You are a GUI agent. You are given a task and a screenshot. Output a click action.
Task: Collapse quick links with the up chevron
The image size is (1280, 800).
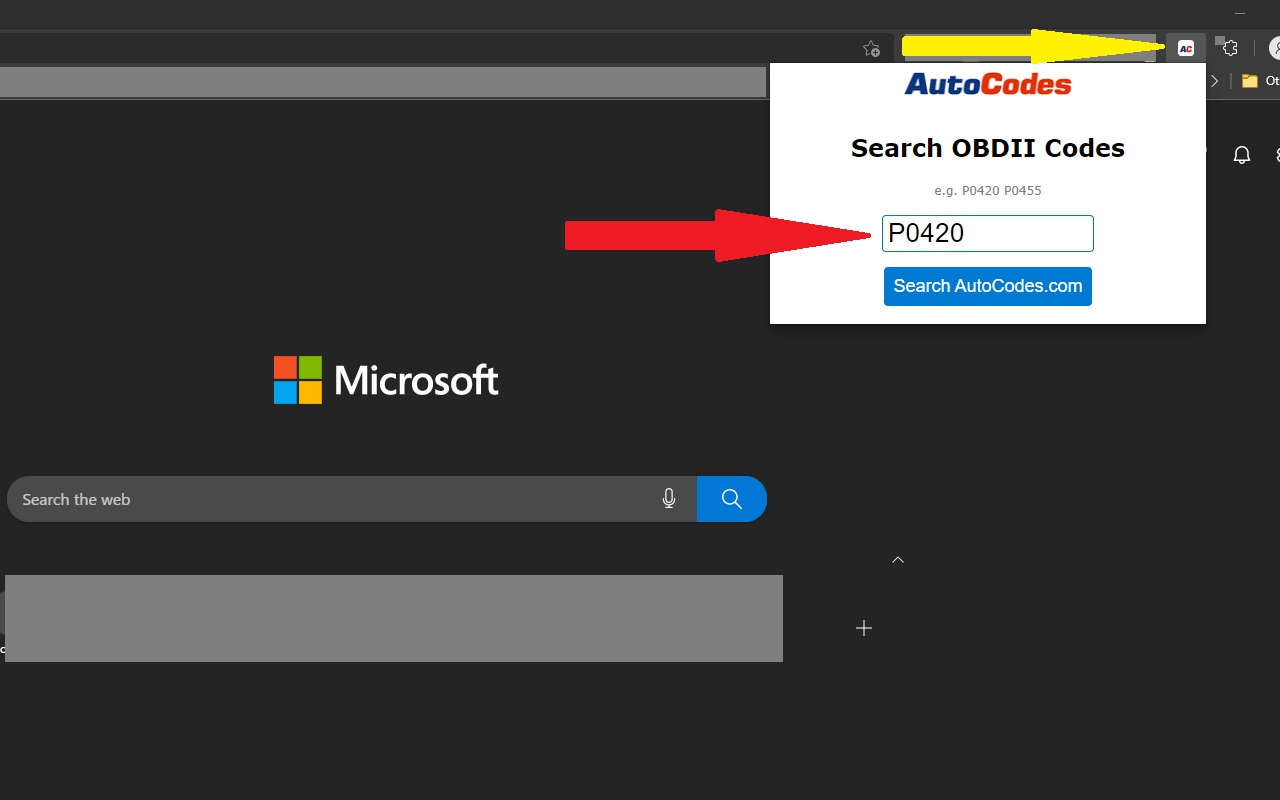[x=898, y=560]
